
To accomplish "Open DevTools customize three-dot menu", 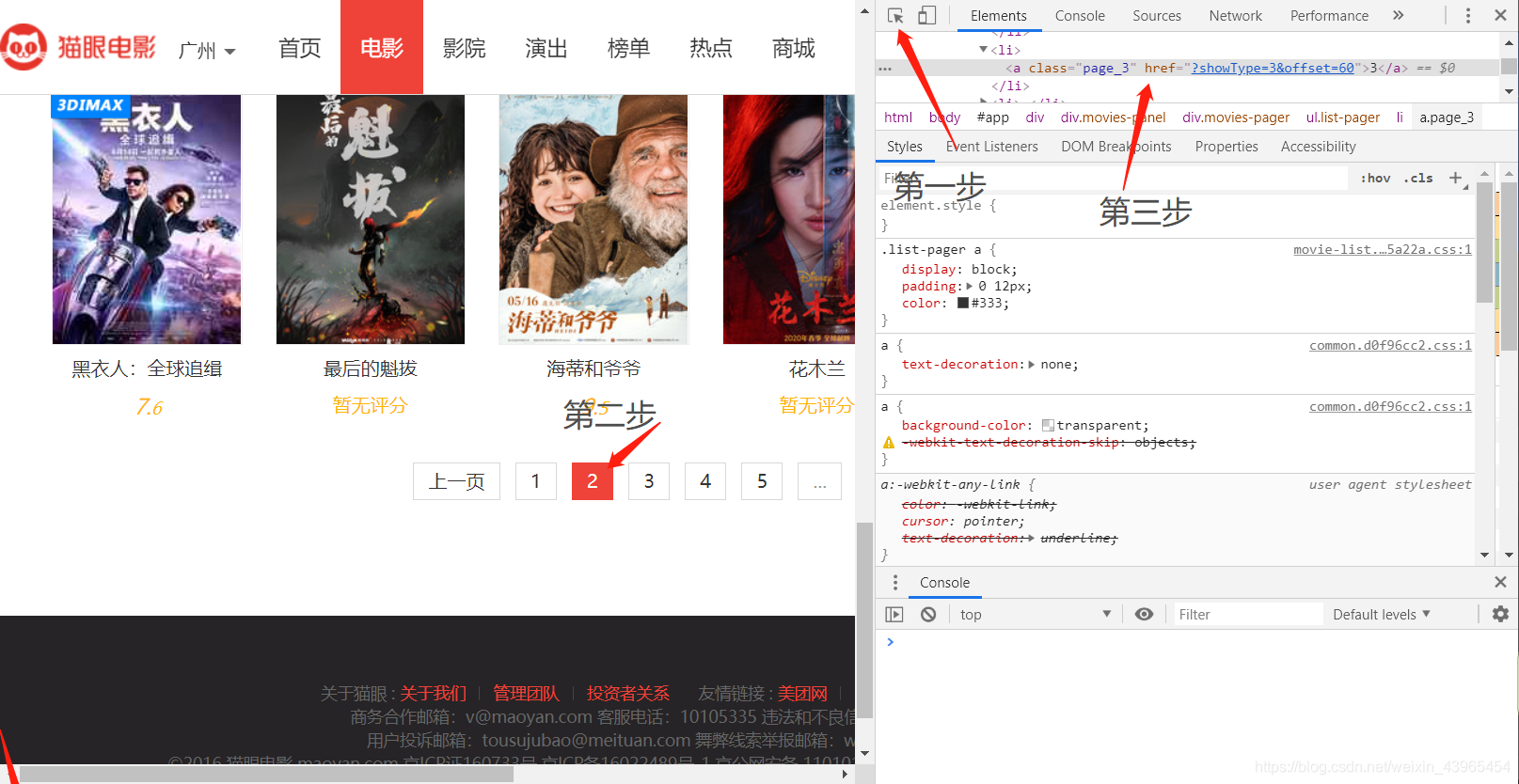I will tap(1468, 15).
